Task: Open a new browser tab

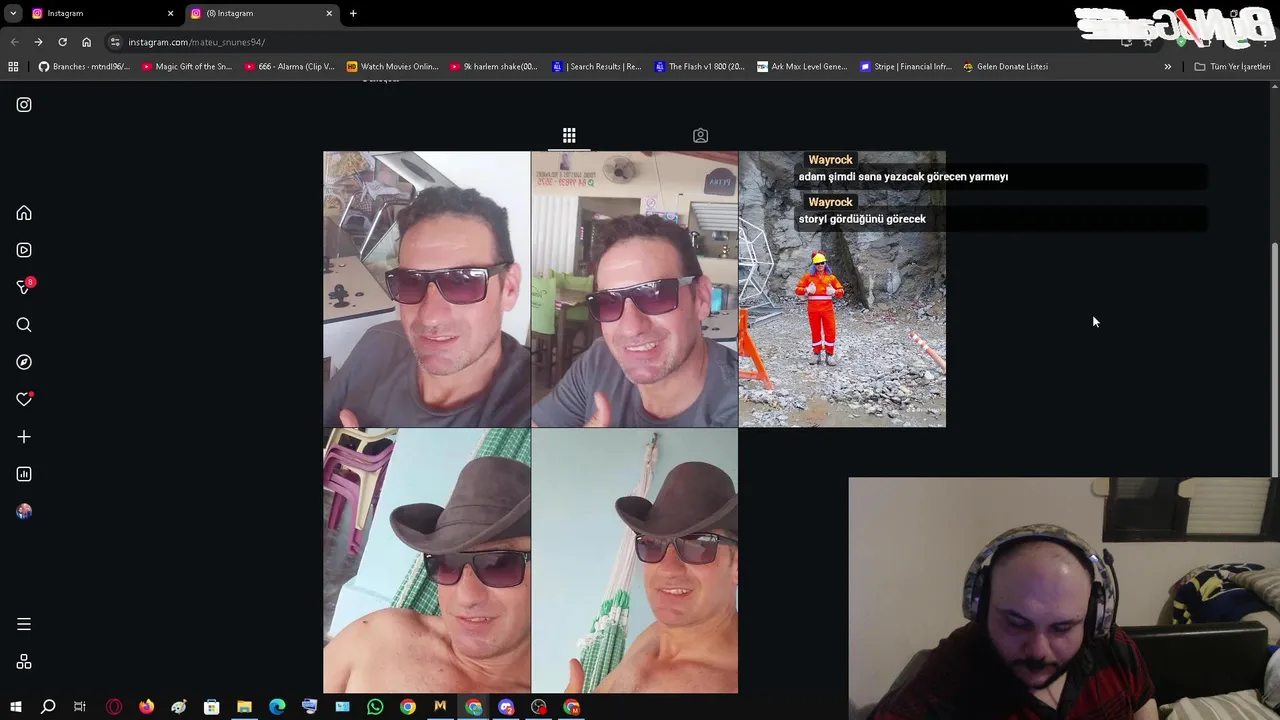Action: coord(353,13)
